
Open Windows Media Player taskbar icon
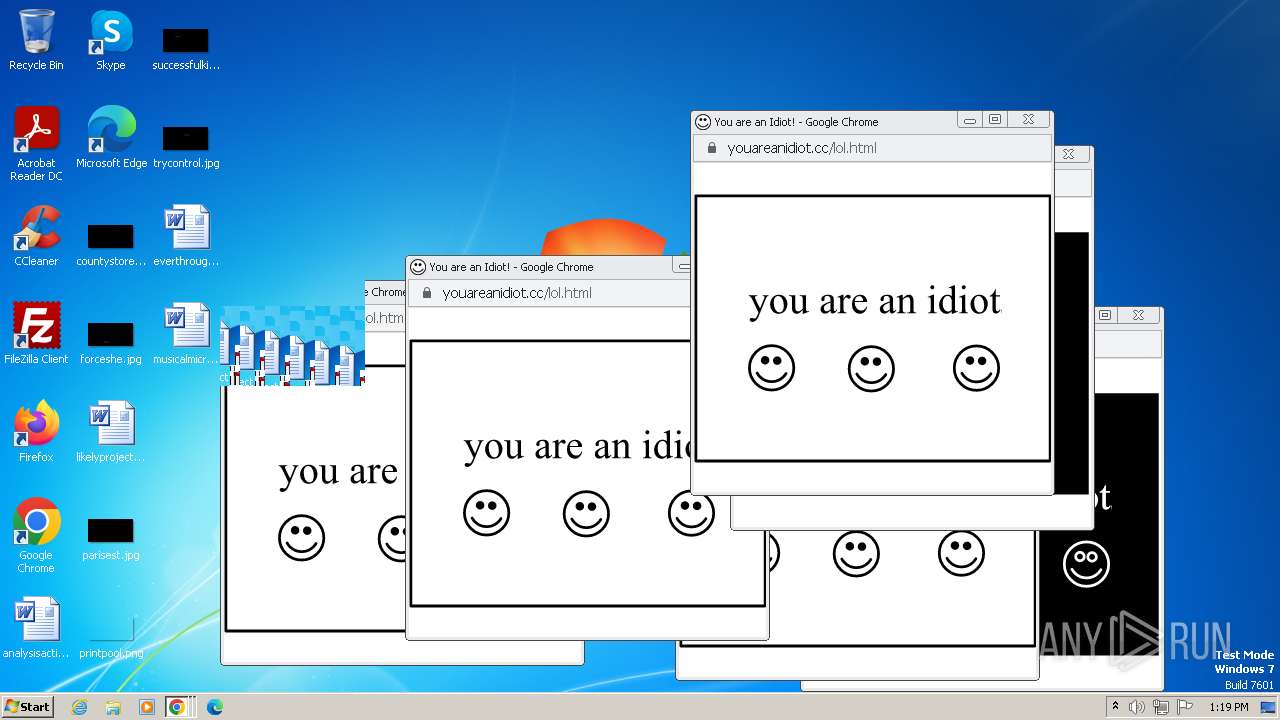(x=146, y=707)
